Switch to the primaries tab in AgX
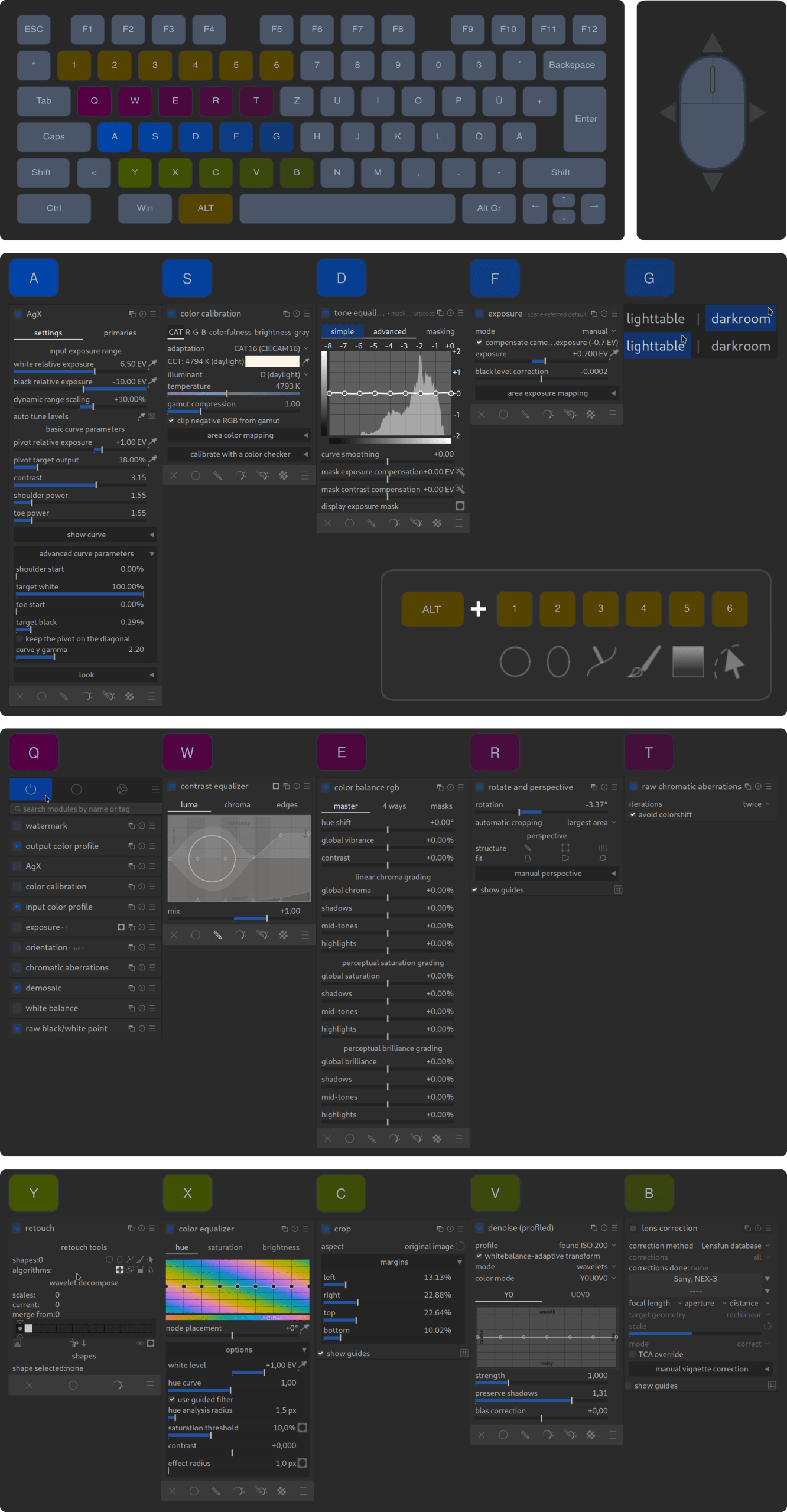787x1512 pixels. 120,333
